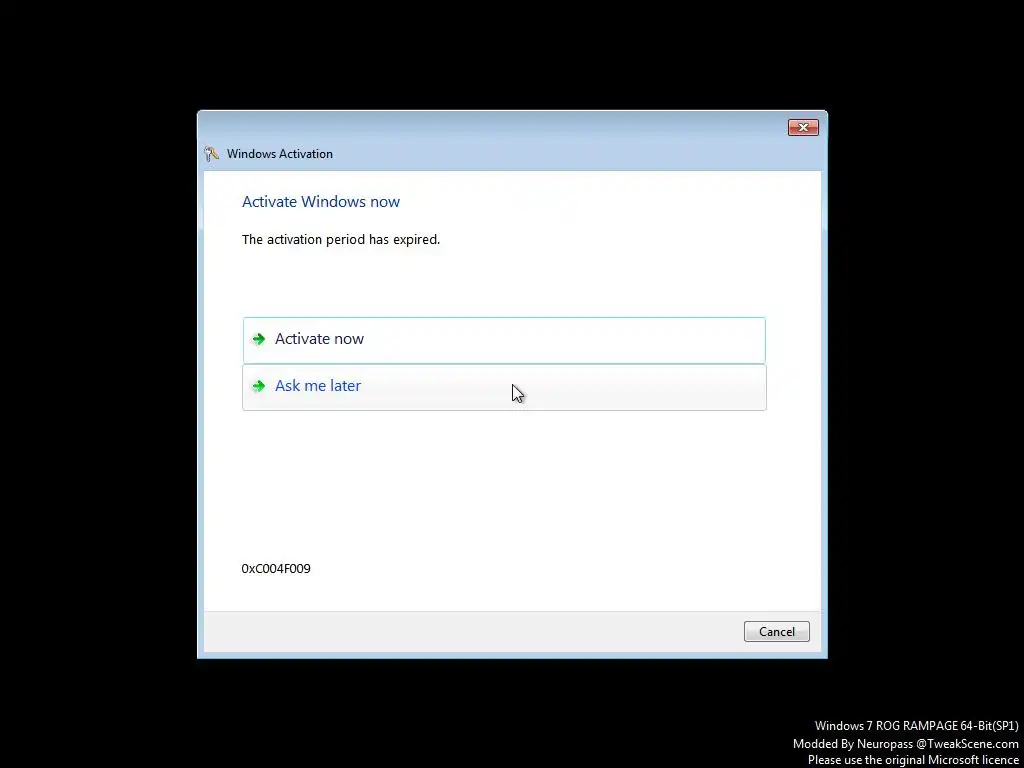Viewport: 1024px width, 768px height.
Task: Click the keys icon beside Windows Activation title
Action: click(211, 154)
